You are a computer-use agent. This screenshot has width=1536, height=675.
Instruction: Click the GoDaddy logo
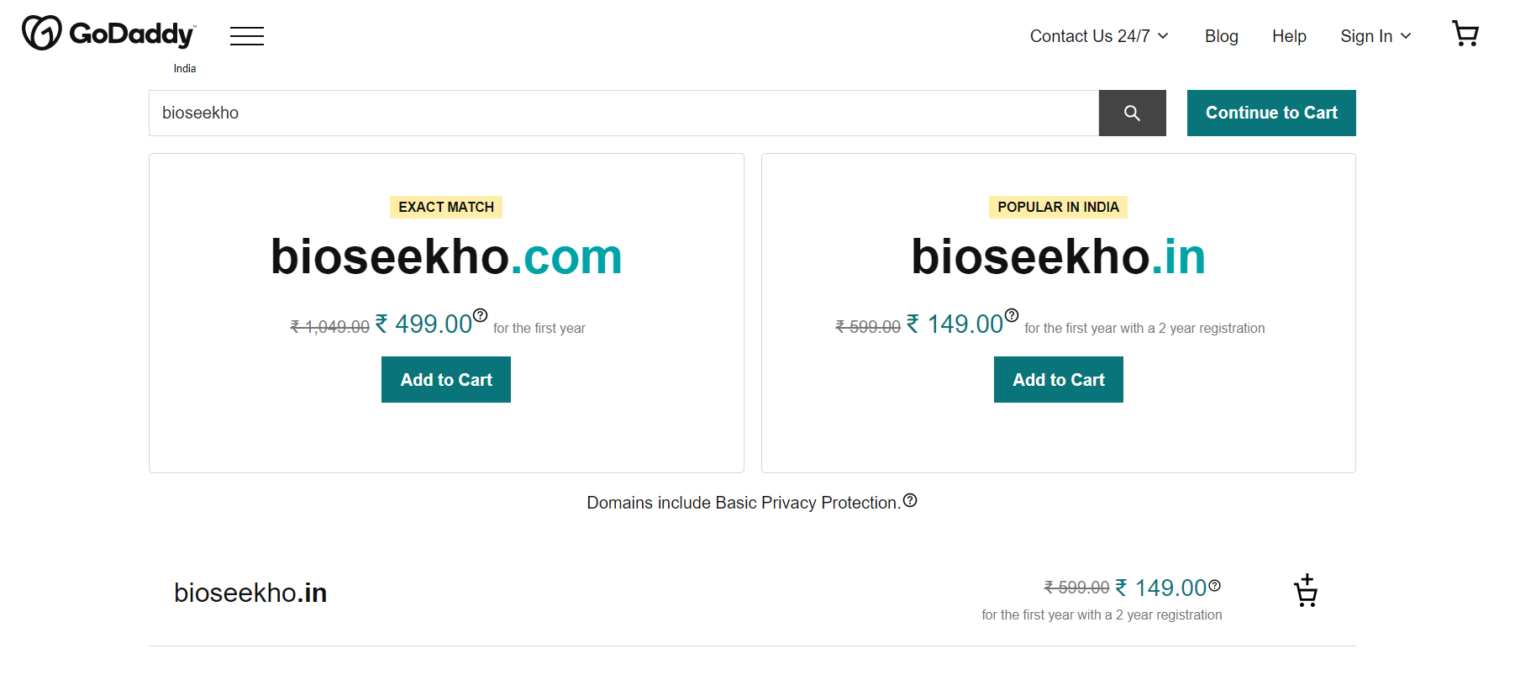tap(108, 34)
